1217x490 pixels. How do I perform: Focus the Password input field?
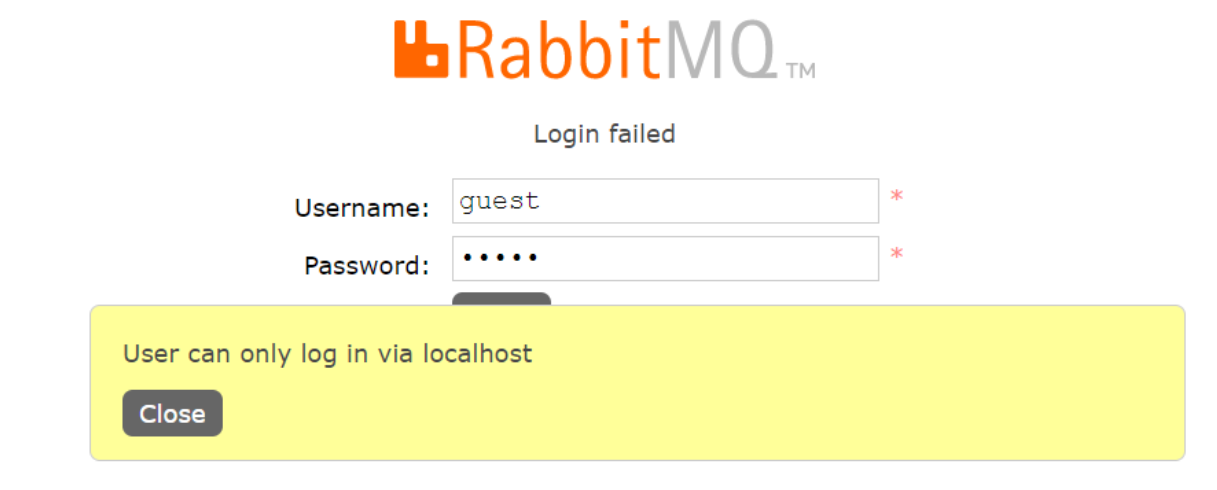point(665,258)
